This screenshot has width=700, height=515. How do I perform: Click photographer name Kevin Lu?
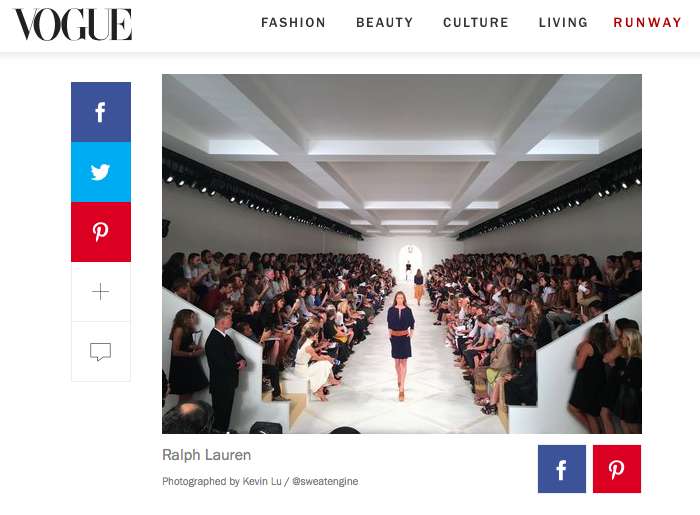click(262, 482)
